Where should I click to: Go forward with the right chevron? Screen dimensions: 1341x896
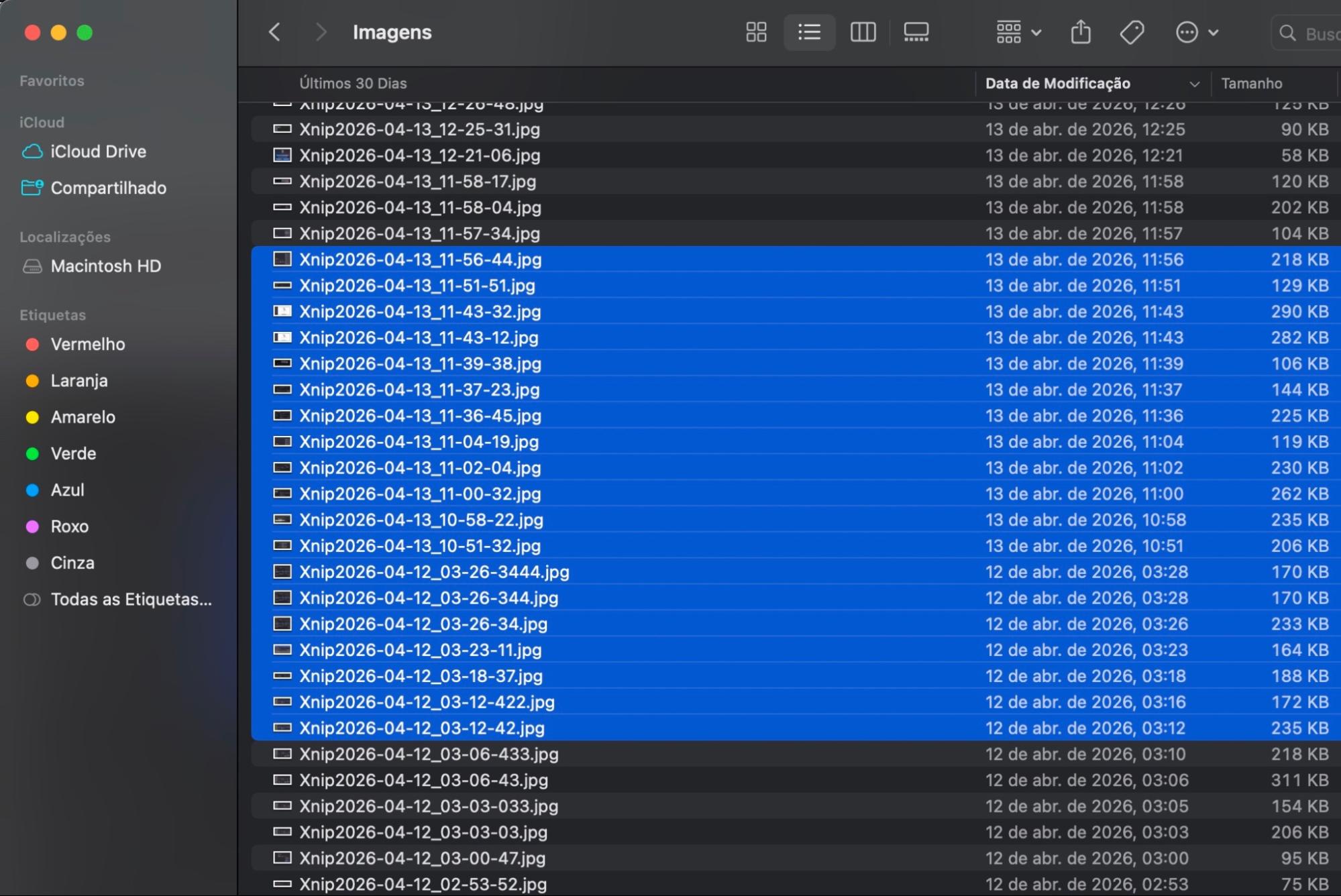tap(321, 32)
